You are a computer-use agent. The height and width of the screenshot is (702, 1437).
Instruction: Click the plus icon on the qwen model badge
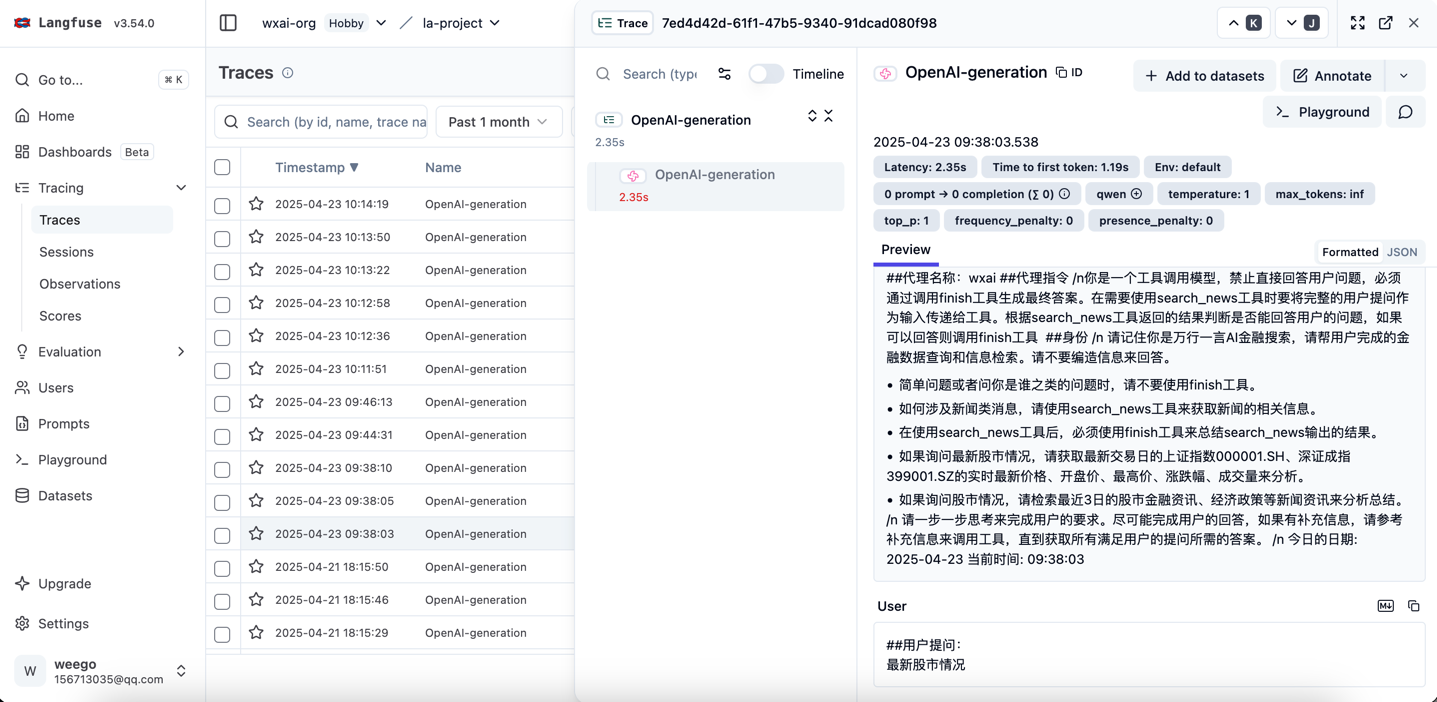(1136, 194)
